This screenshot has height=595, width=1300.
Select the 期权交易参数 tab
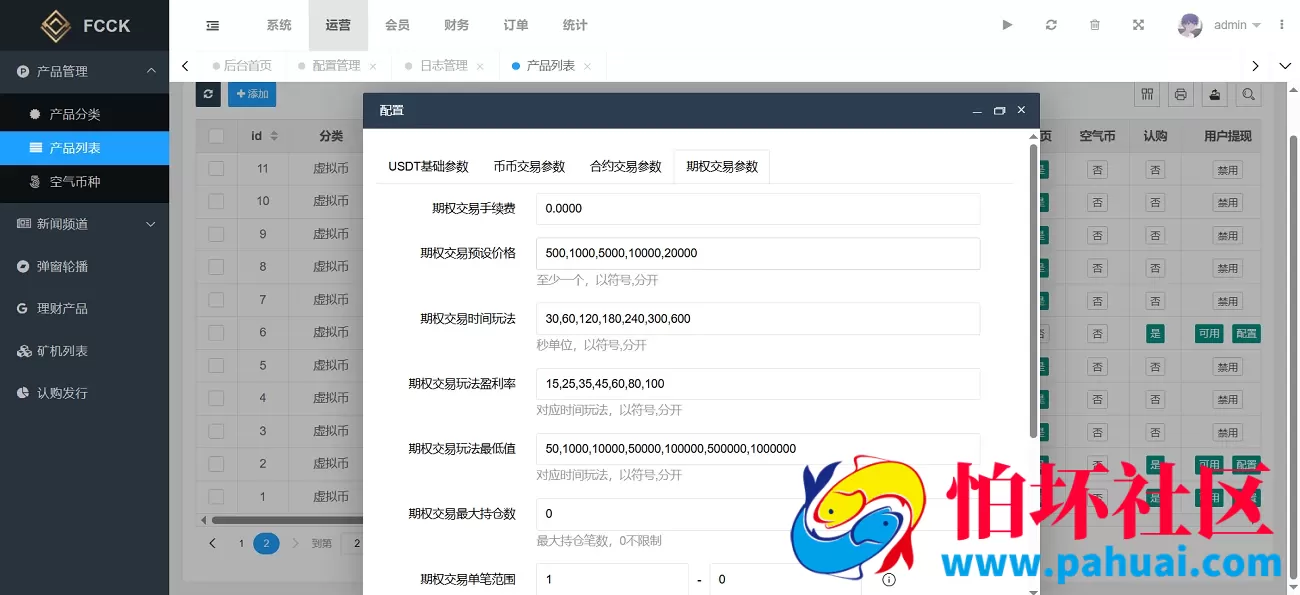[x=722, y=166]
